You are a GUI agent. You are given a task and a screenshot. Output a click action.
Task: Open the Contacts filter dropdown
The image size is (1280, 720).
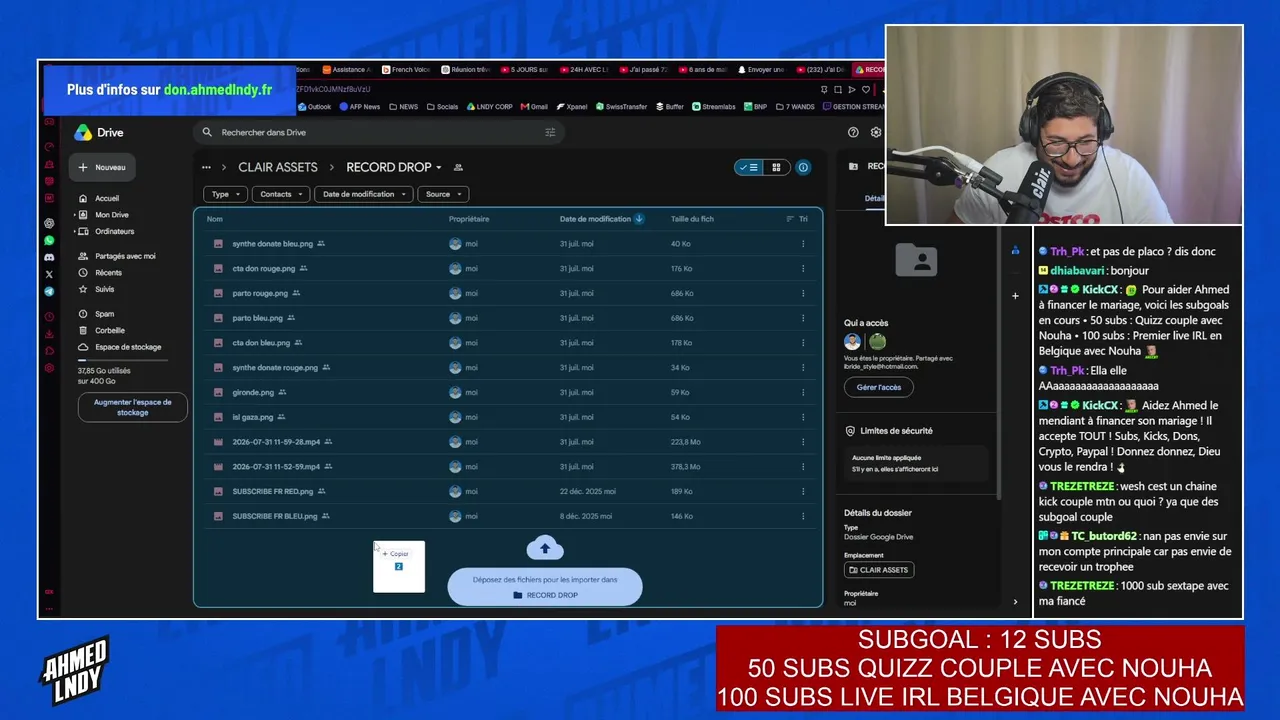[281, 194]
